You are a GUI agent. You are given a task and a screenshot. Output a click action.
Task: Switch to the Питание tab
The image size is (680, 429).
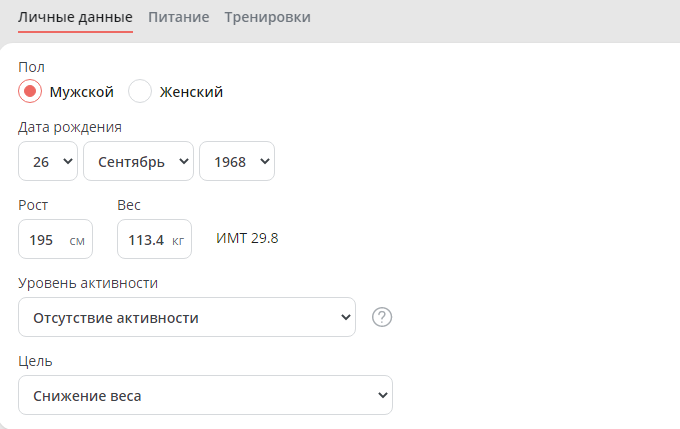tap(178, 17)
